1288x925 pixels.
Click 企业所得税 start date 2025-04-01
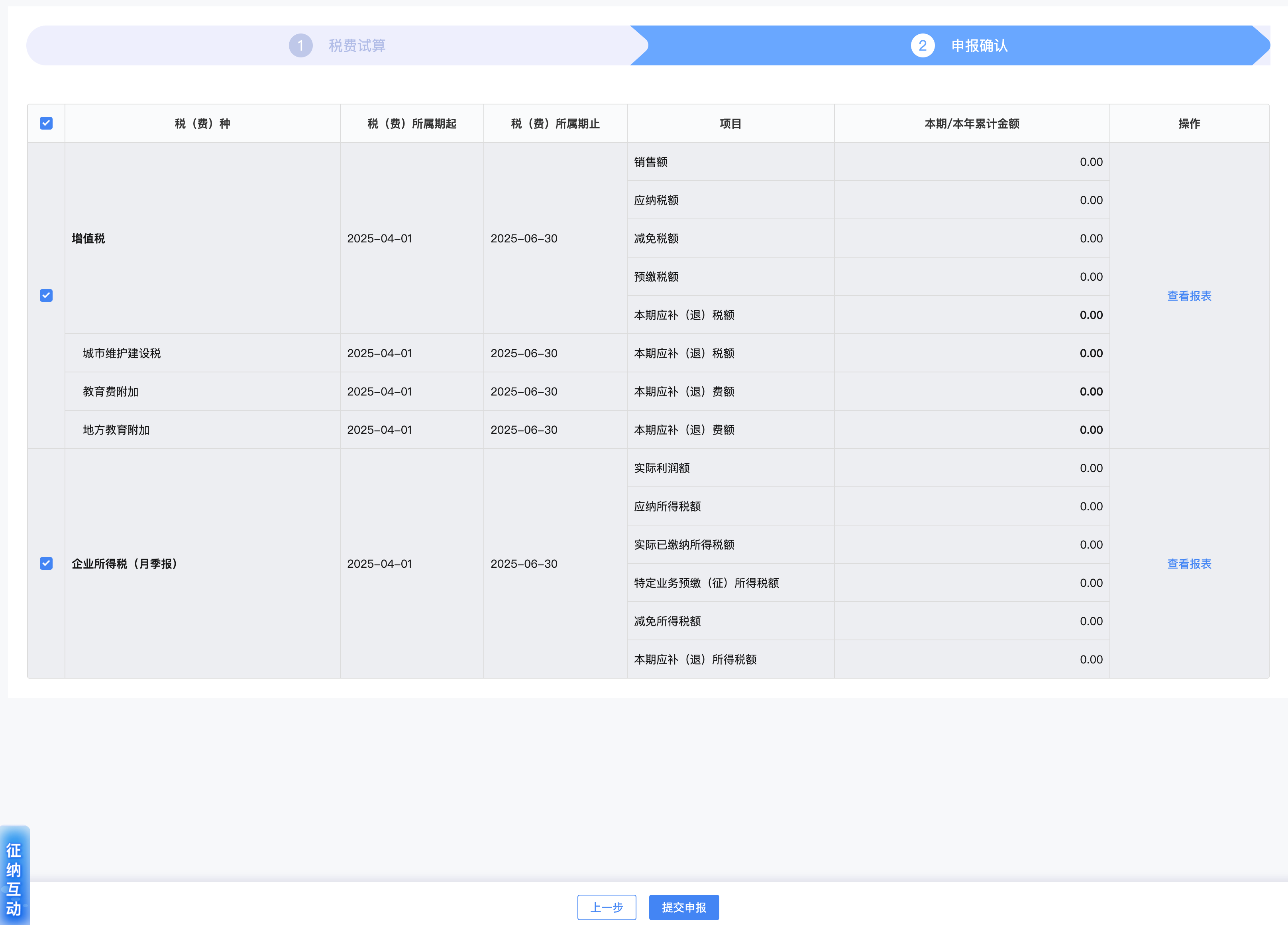[x=379, y=563]
